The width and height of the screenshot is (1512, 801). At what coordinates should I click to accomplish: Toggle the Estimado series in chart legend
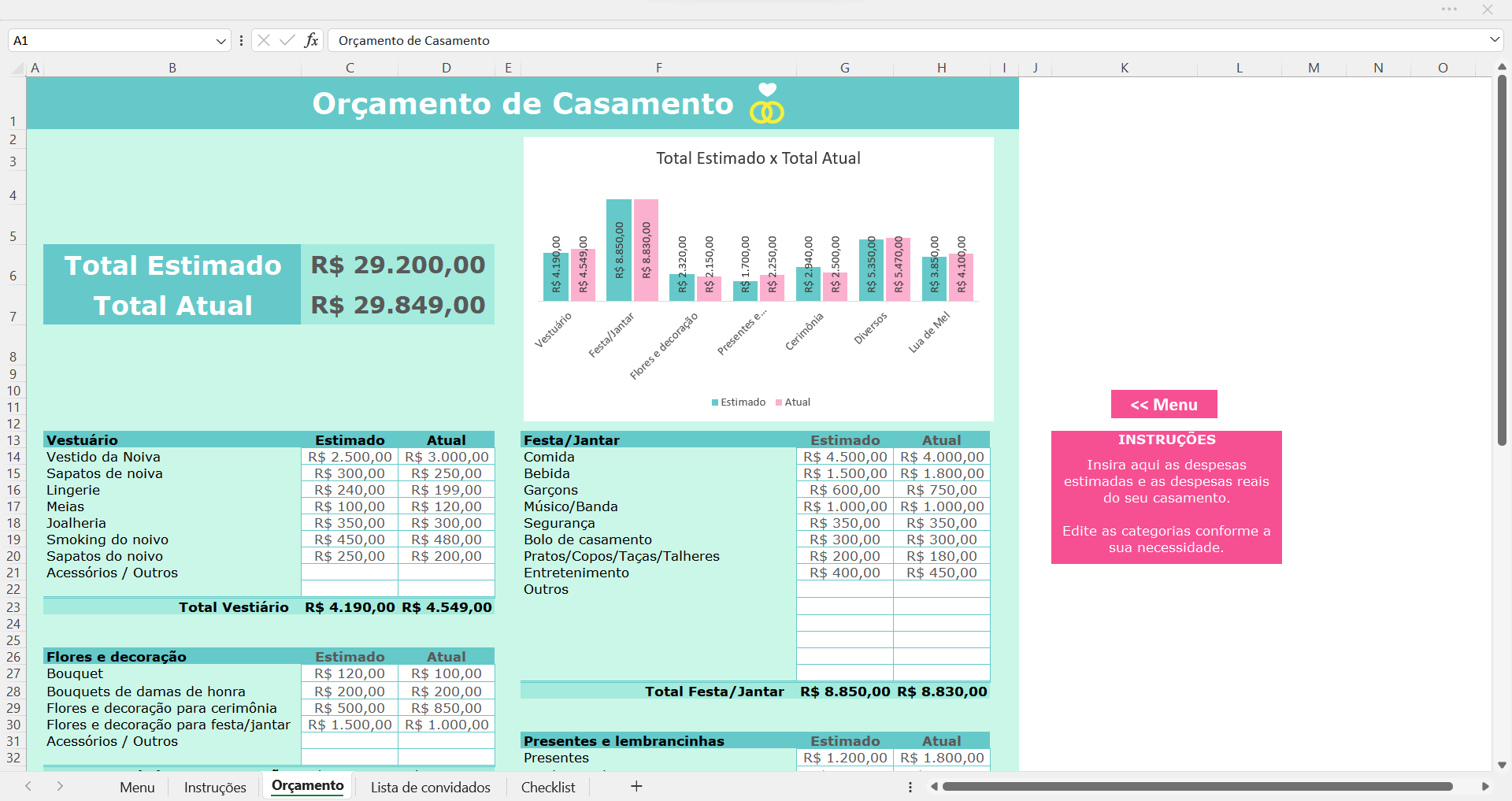737,402
